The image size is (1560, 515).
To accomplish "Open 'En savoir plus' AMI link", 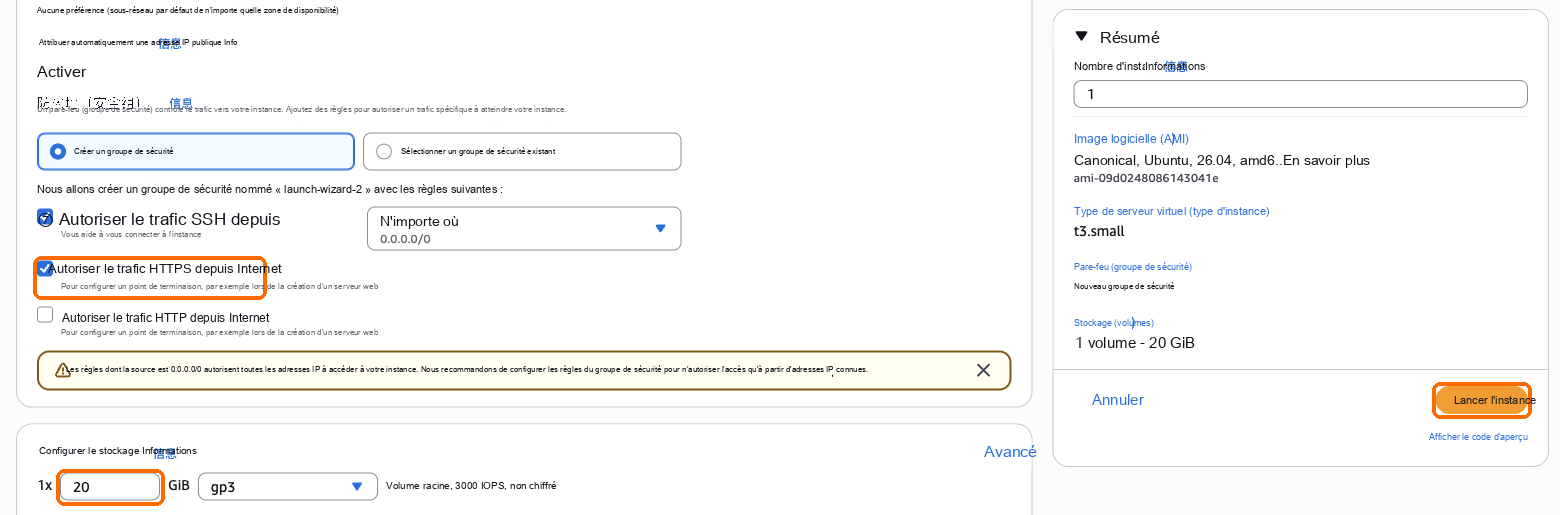I will (1326, 160).
